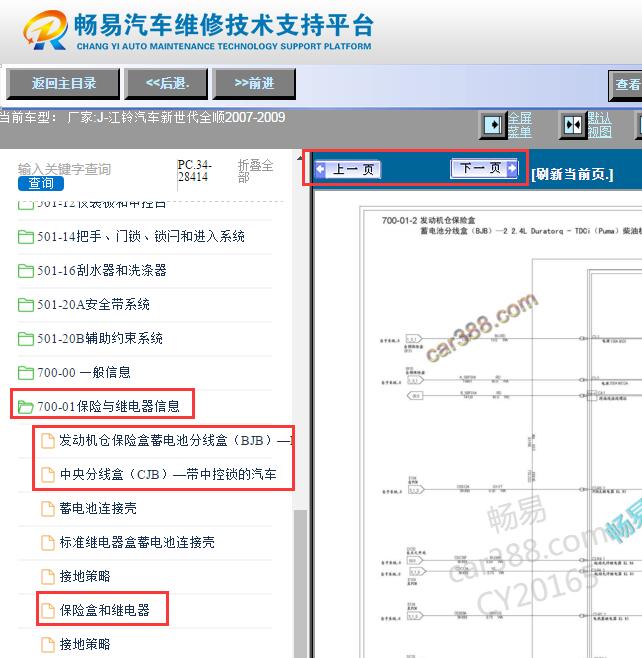Open 发动机仓保险盒蓄电池分线盒（BJB） document
This screenshot has width=642, height=658.
pyautogui.click(x=175, y=441)
